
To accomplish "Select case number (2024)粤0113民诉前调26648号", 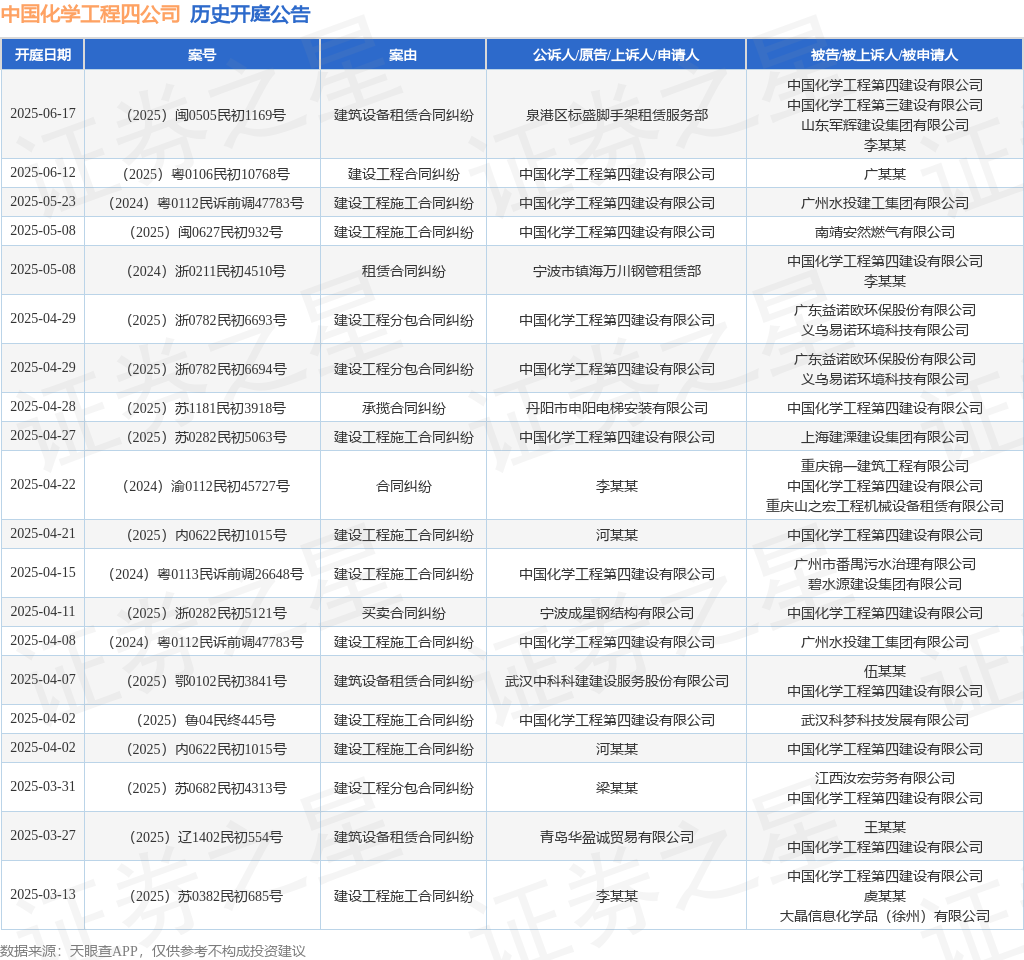I will point(206,574).
